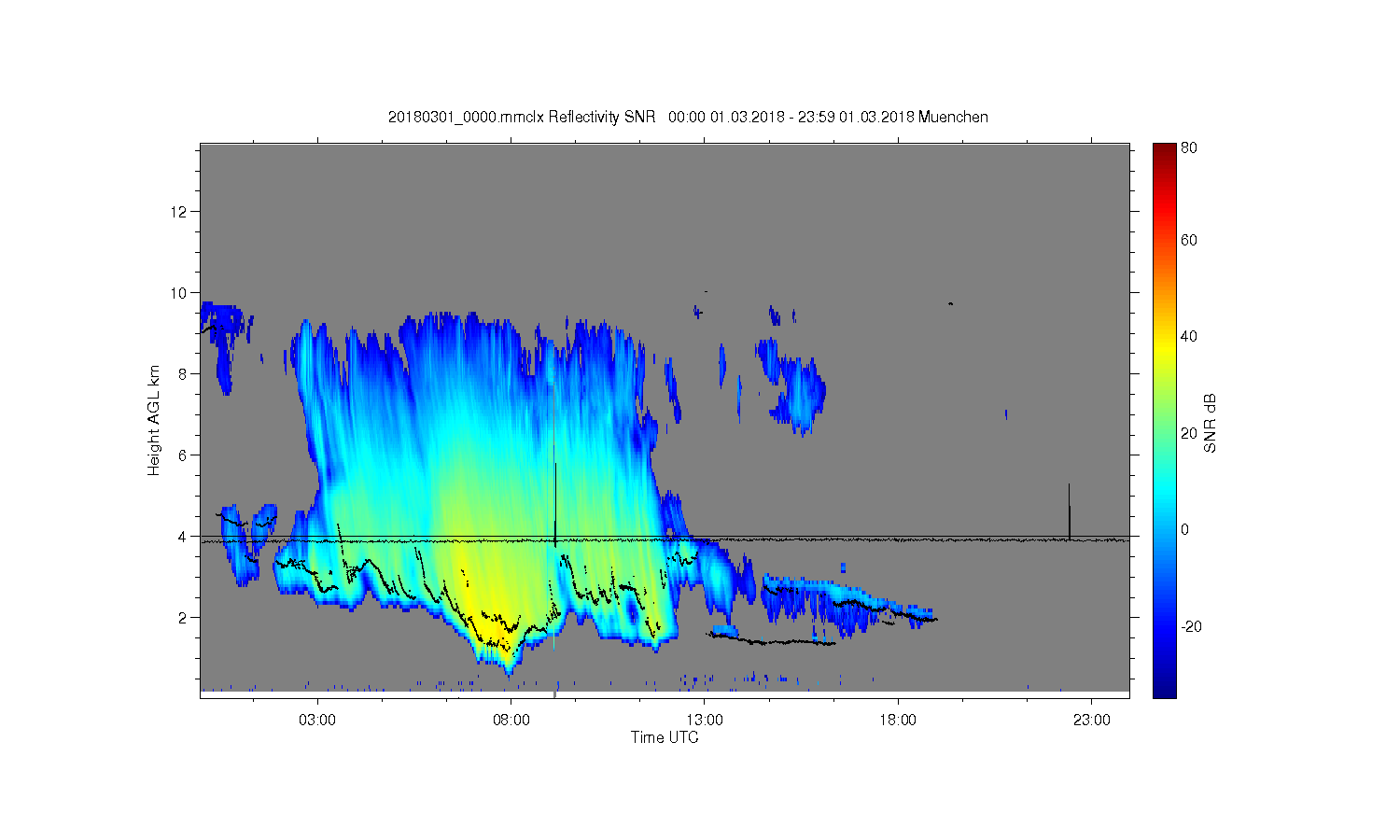Click the height axis tick label 4

point(184,537)
